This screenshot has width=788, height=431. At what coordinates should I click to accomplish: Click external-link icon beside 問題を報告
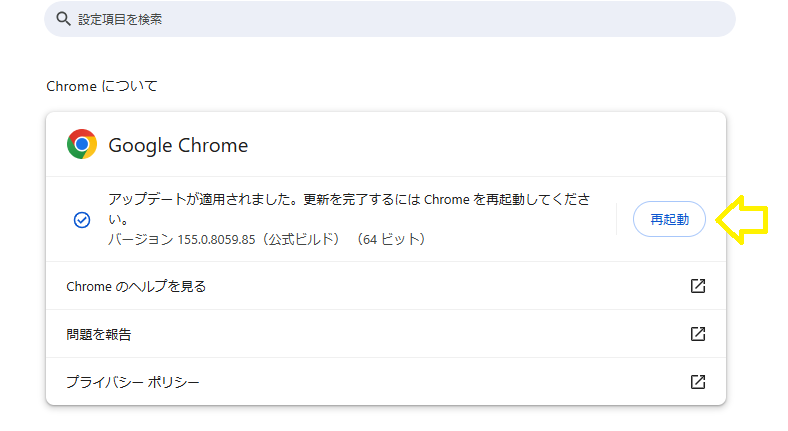698,334
